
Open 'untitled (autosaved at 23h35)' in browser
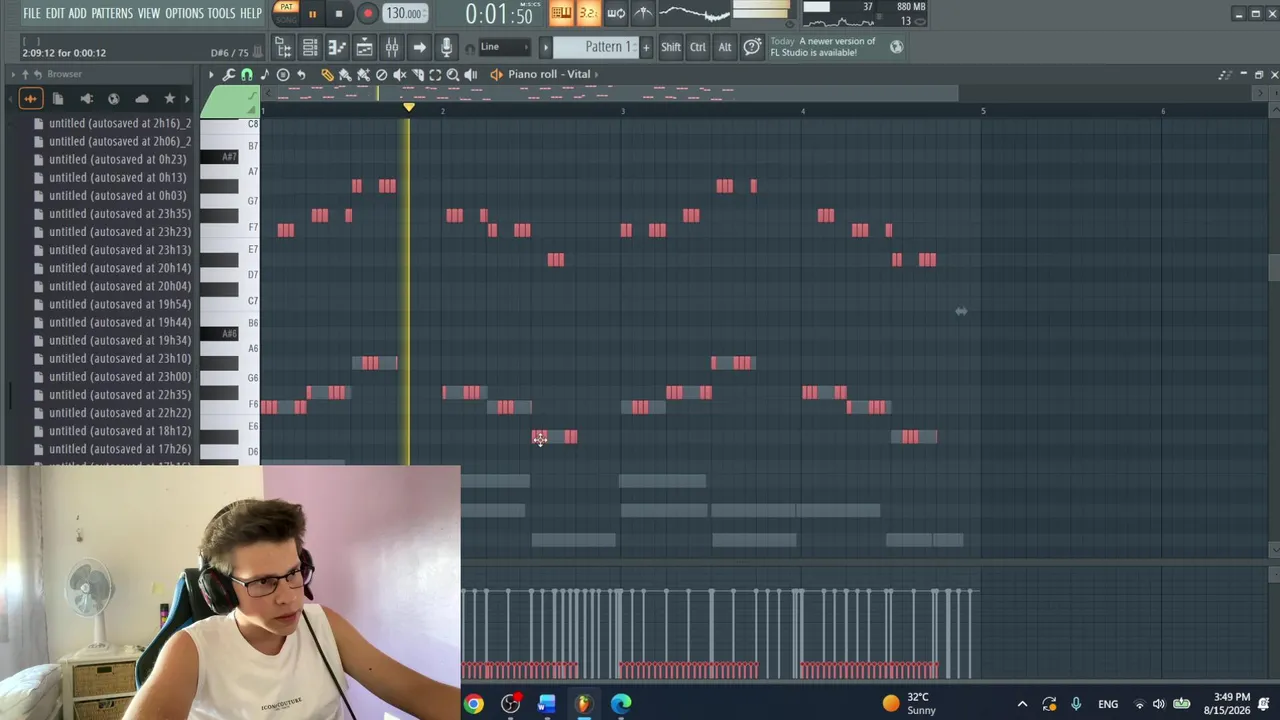(x=120, y=214)
